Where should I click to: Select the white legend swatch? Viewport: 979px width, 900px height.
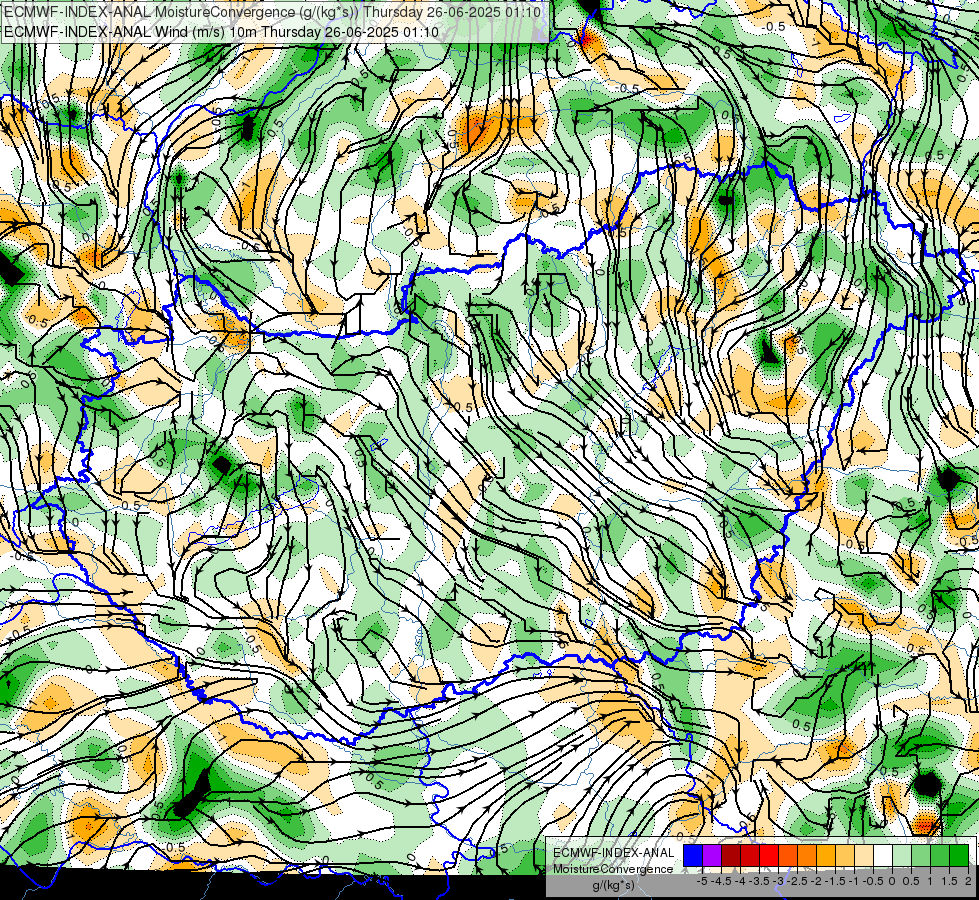pyautogui.click(x=883, y=856)
